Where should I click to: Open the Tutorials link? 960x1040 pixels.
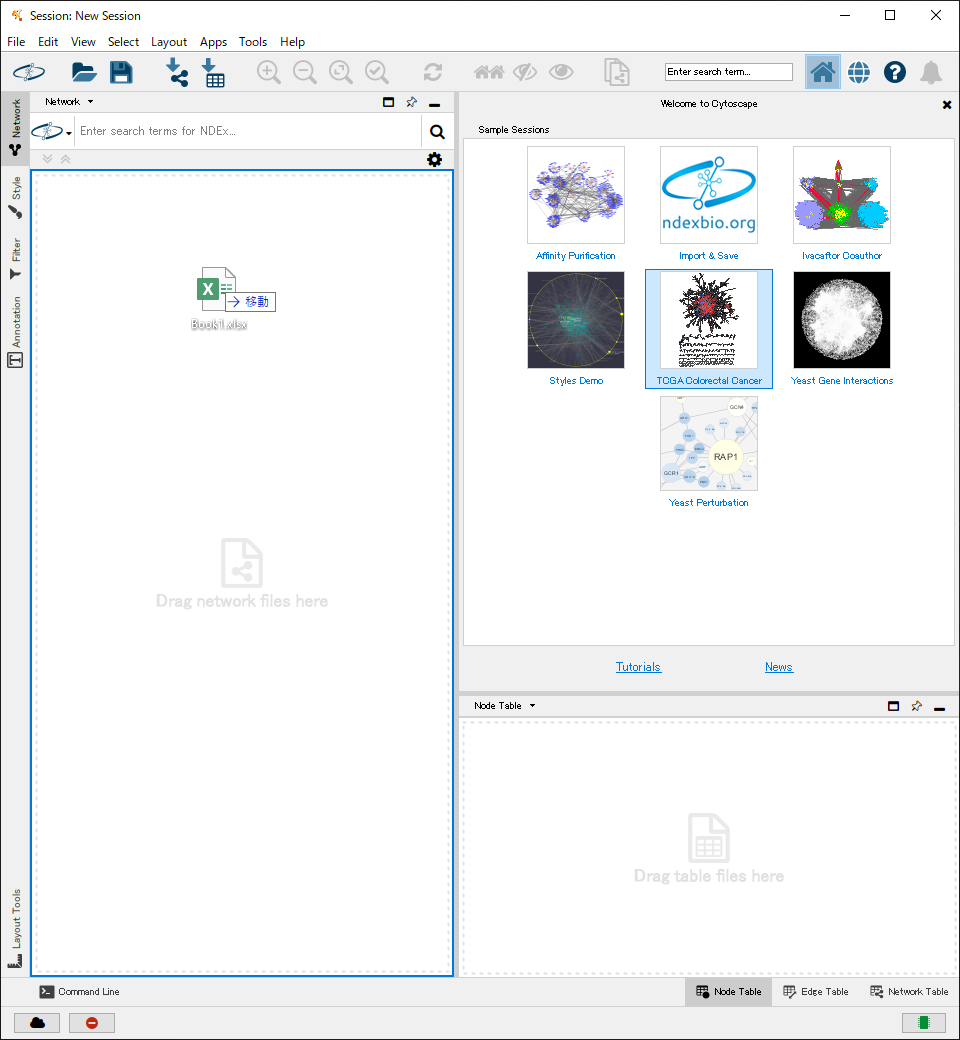tap(638, 667)
